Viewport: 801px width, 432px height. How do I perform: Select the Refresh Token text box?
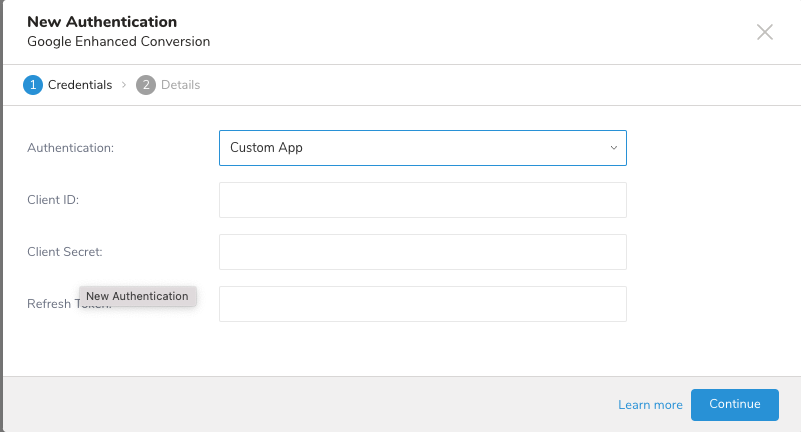422,304
